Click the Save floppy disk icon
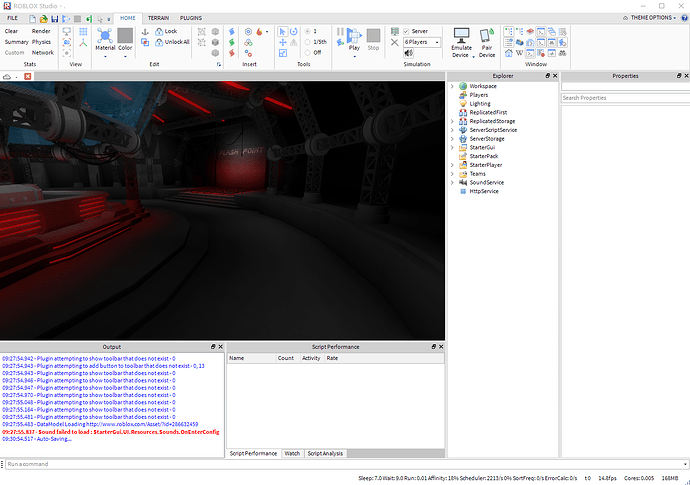 pyautogui.click(x=55, y=18)
